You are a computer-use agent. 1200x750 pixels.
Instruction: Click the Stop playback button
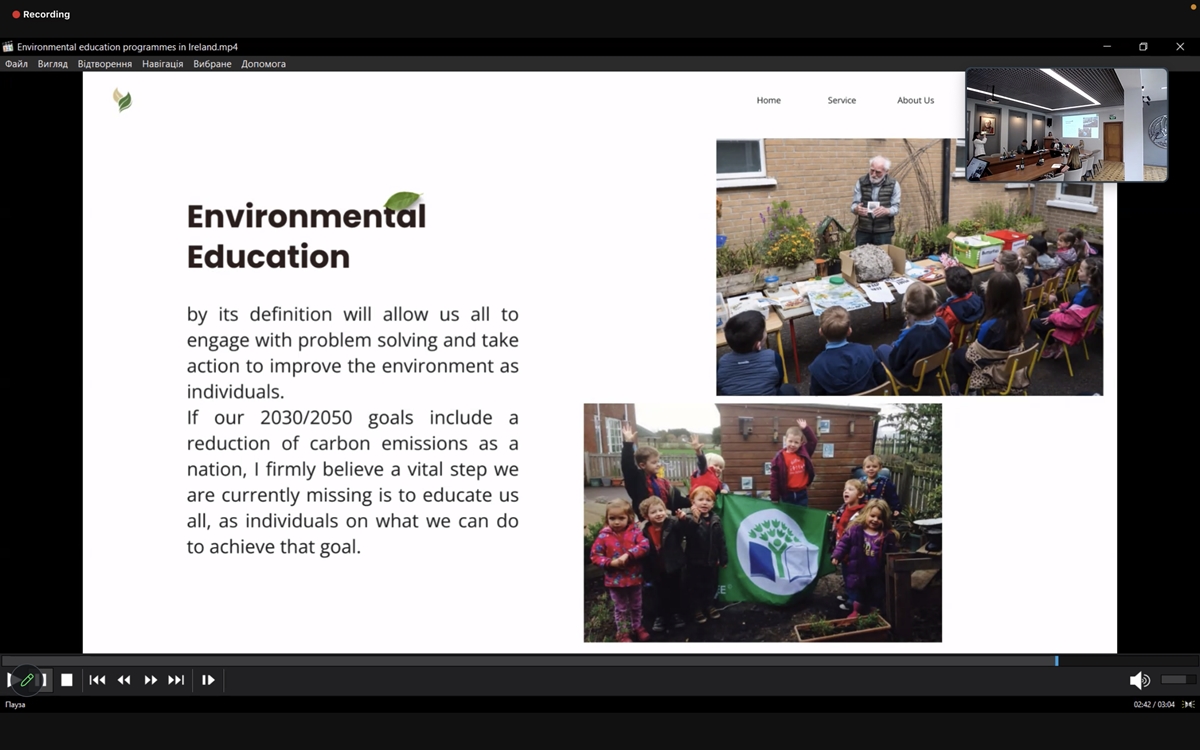tap(67, 680)
